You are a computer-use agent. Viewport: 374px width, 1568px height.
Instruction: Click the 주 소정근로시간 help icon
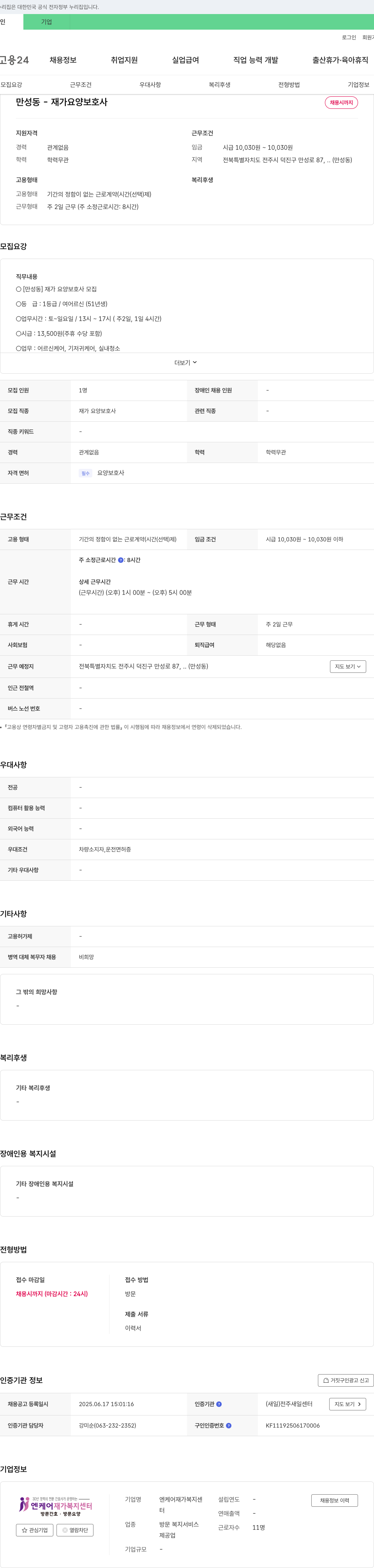click(x=120, y=560)
